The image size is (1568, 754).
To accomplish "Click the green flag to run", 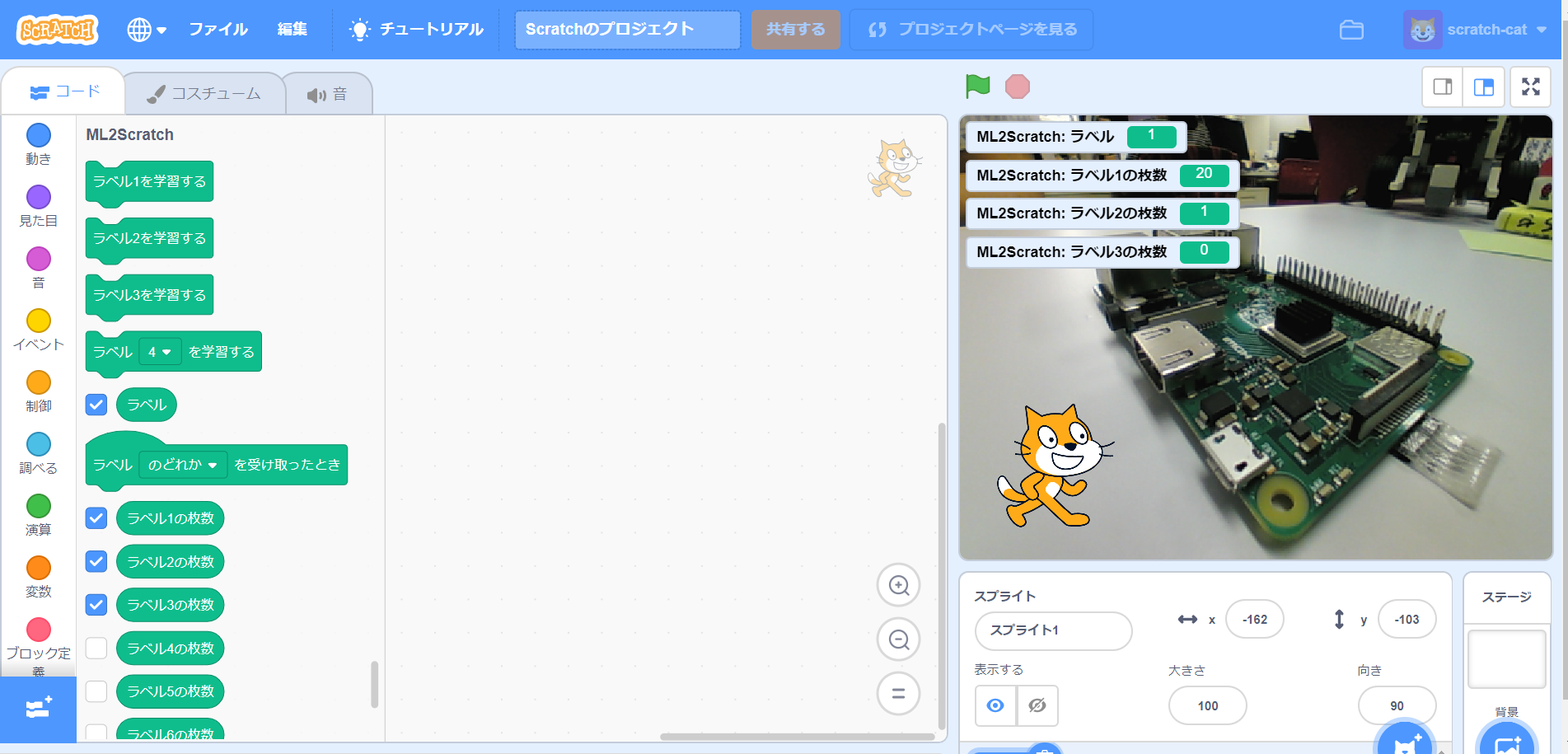I will click(x=978, y=86).
